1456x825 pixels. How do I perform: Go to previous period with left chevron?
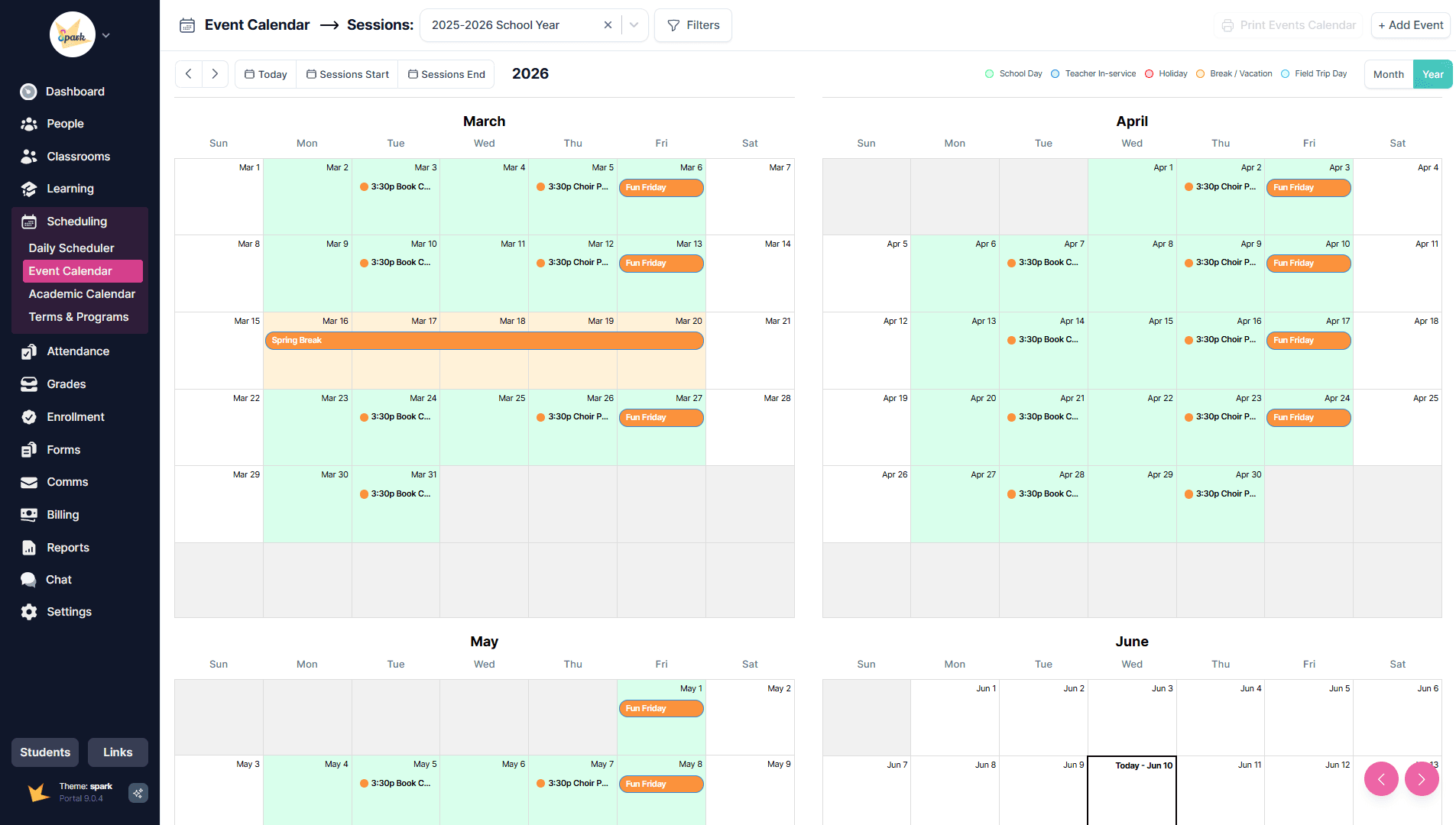click(188, 74)
